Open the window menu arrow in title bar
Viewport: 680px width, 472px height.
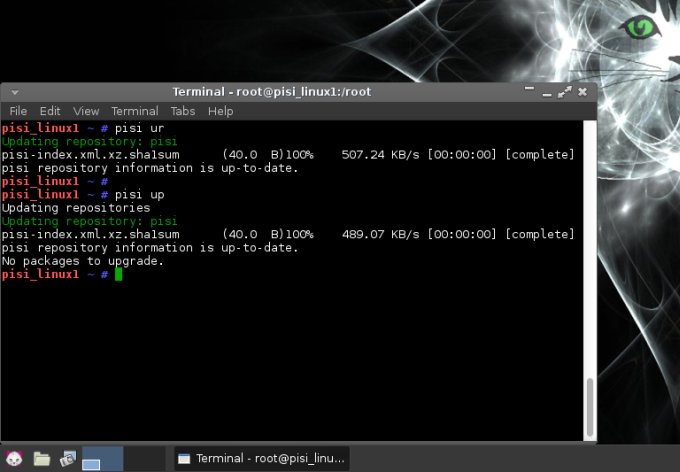pyautogui.click(x=15, y=92)
